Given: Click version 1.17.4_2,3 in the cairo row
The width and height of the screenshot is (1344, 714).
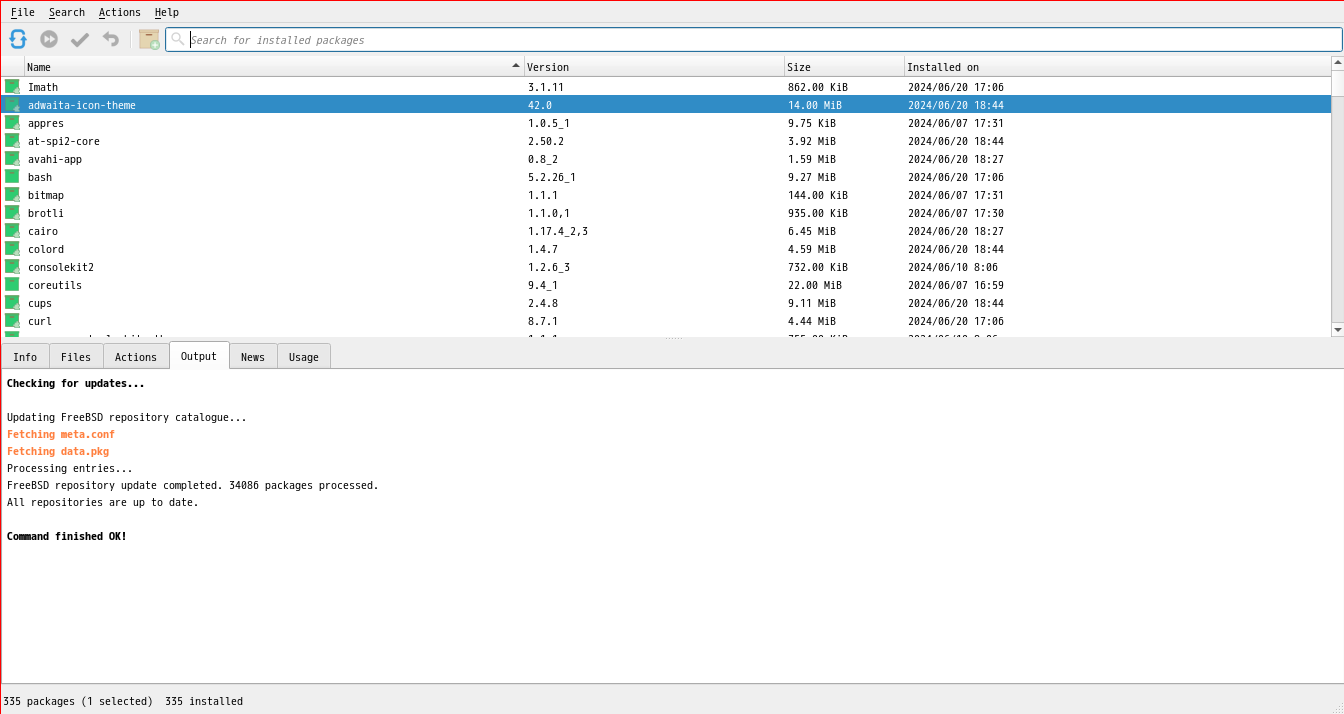Looking at the screenshot, I should [x=558, y=231].
